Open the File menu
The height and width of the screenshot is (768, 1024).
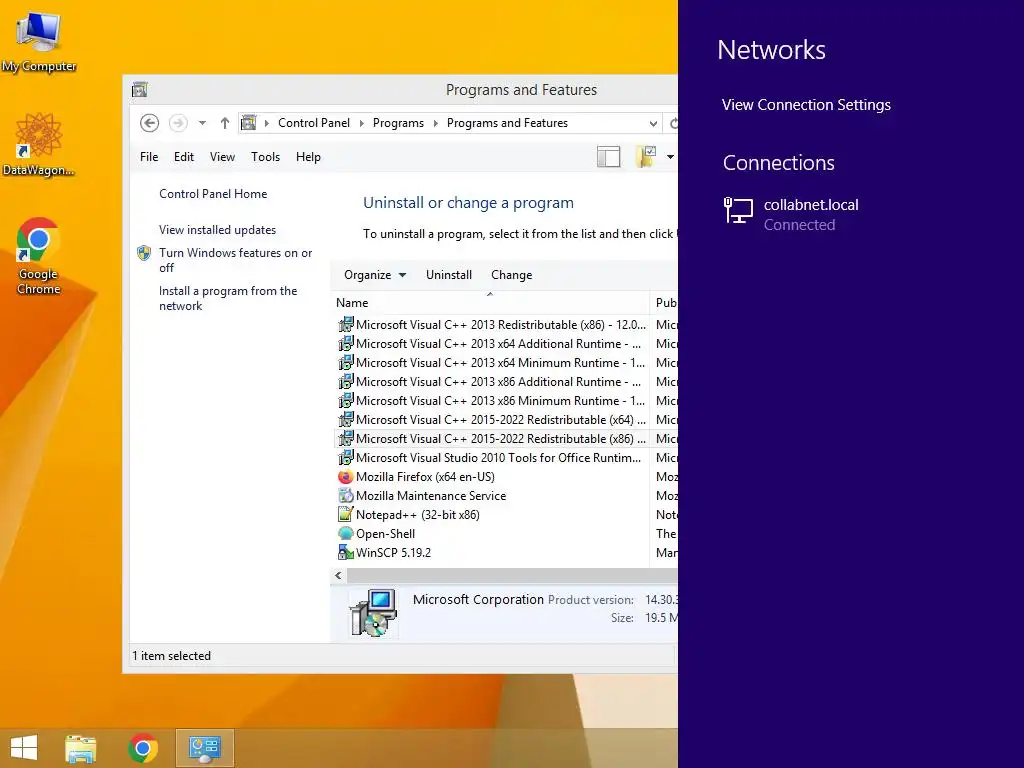click(x=149, y=157)
